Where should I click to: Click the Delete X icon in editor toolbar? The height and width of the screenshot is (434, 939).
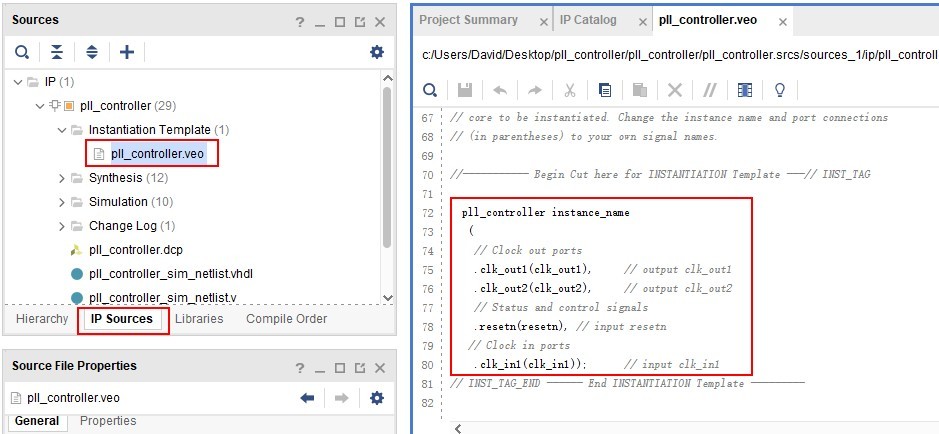[x=675, y=90]
